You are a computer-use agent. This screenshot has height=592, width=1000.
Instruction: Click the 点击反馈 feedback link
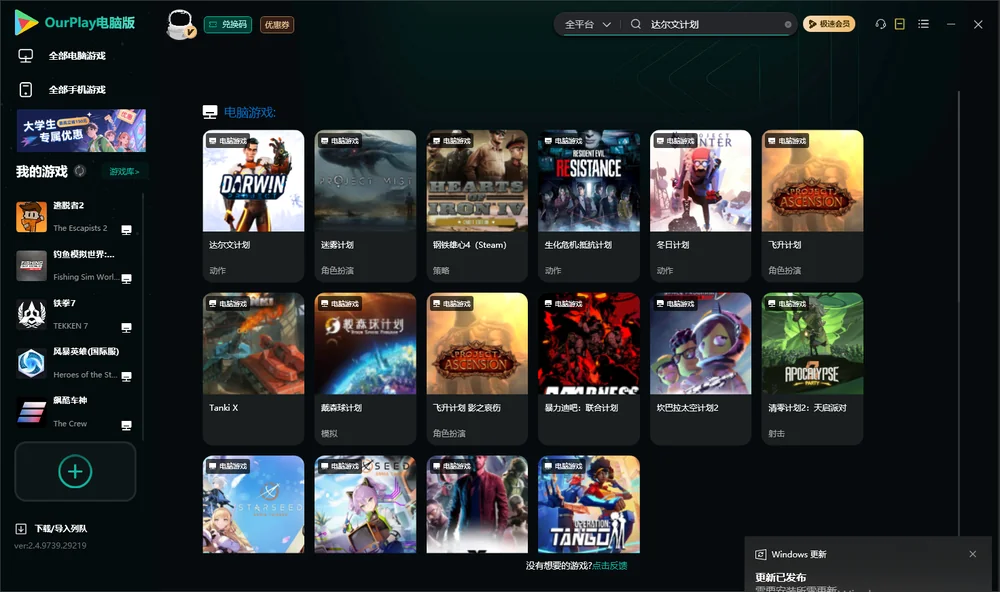pyautogui.click(x=609, y=566)
